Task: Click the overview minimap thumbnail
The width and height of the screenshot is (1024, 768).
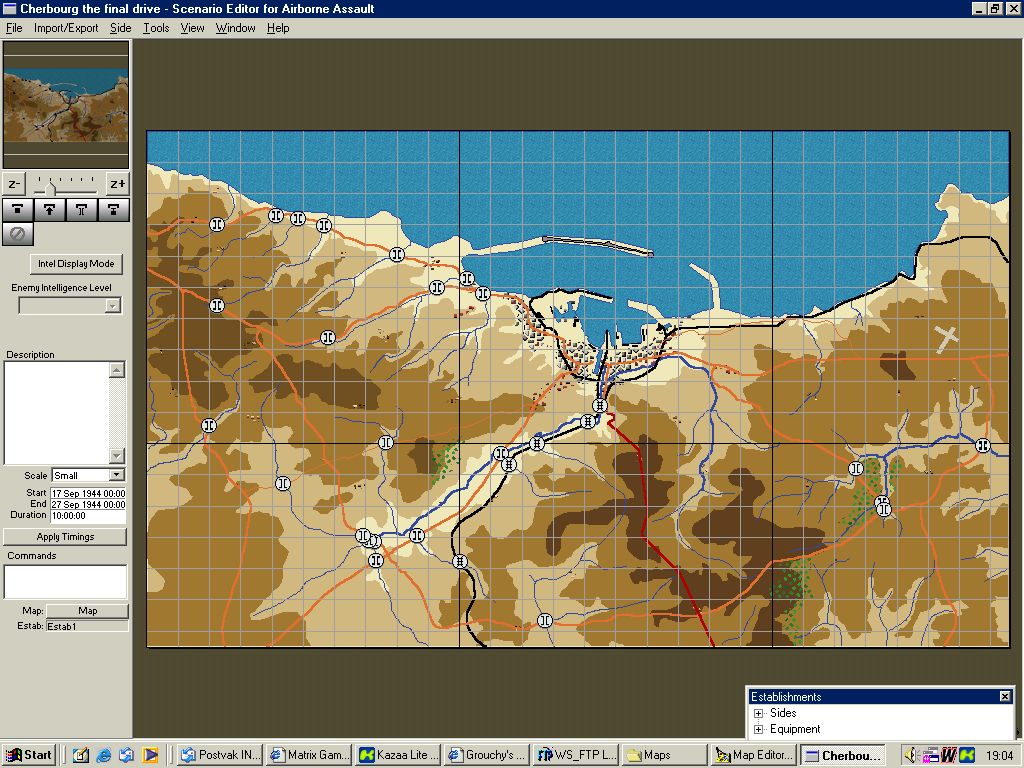Action: click(x=66, y=105)
